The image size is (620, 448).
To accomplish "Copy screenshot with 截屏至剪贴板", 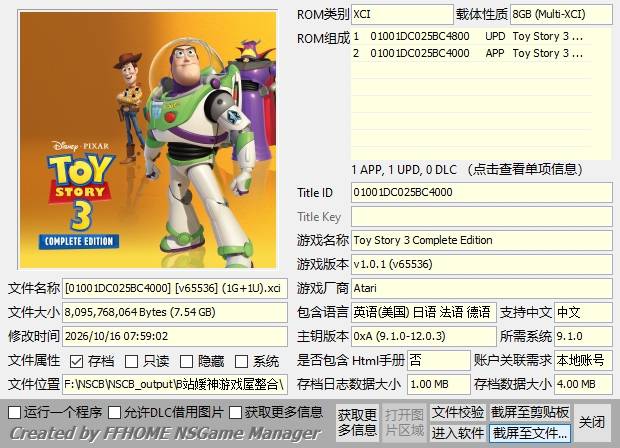I will tap(530, 412).
